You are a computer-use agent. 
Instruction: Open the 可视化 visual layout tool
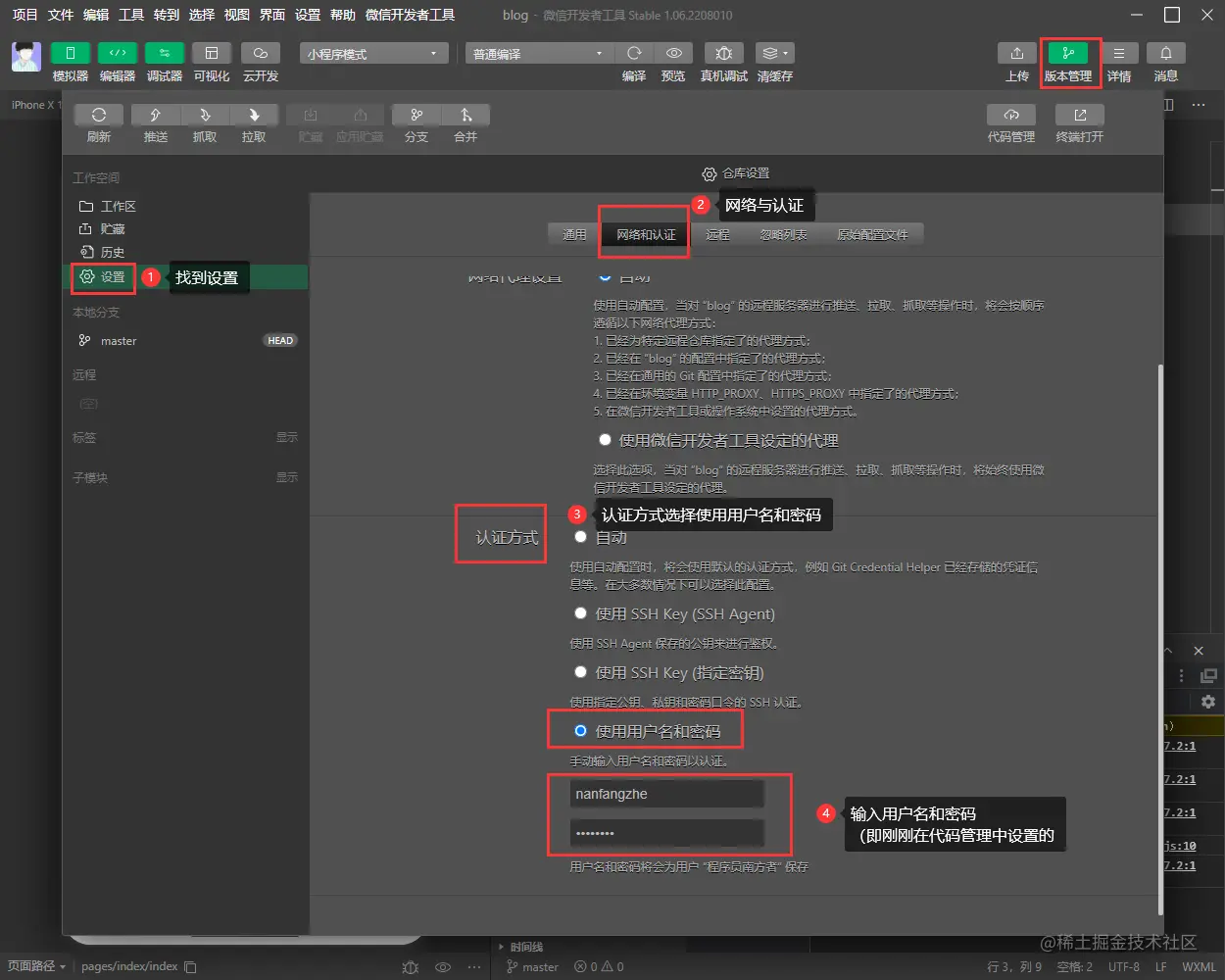[211, 53]
